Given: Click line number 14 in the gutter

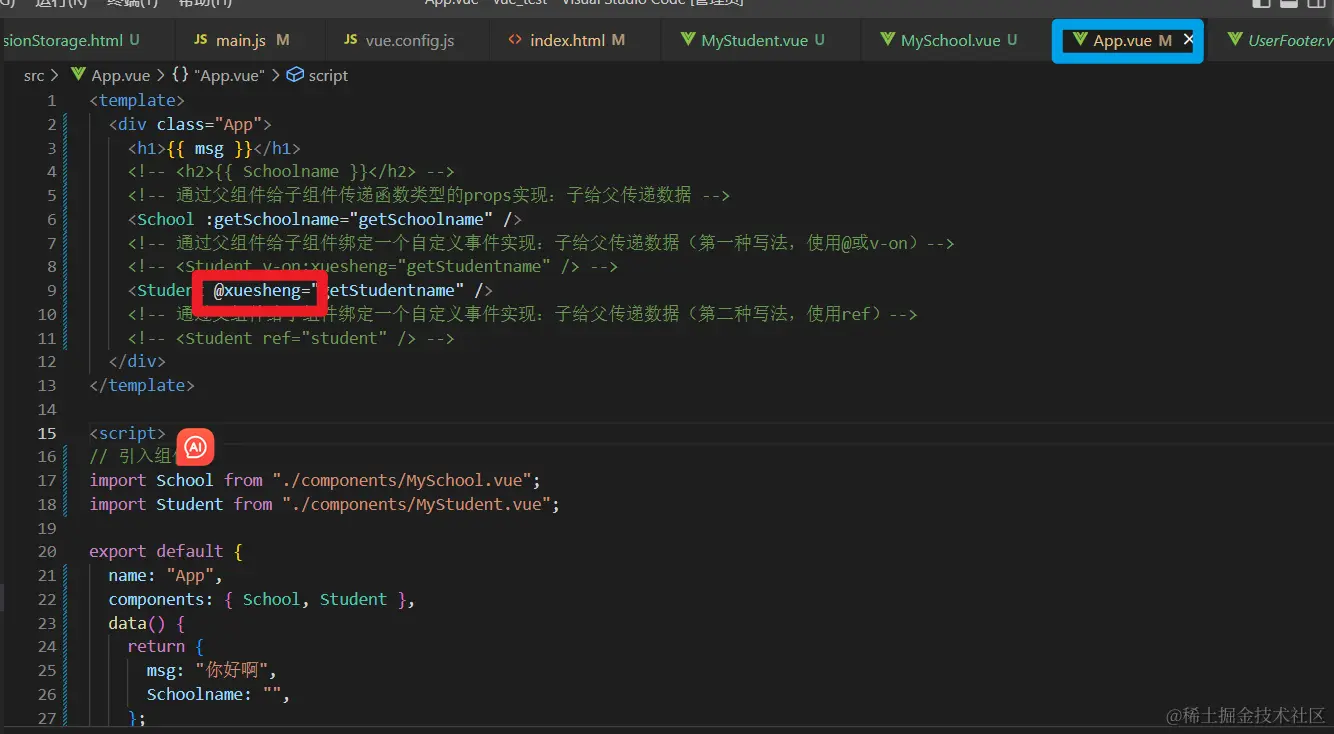Looking at the screenshot, I should pyautogui.click(x=47, y=409).
